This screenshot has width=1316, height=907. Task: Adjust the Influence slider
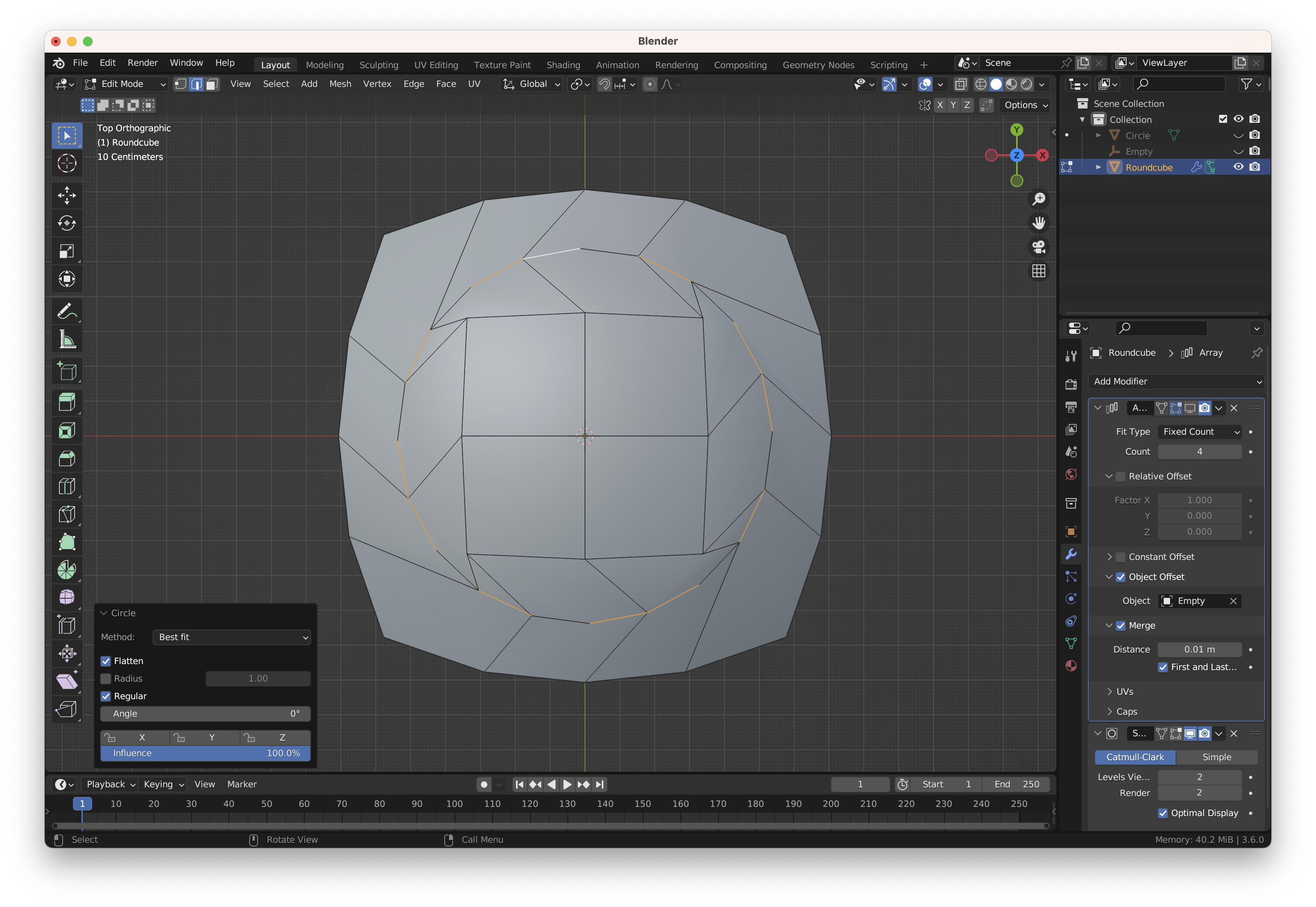pyautogui.click(x=206, y=753)
